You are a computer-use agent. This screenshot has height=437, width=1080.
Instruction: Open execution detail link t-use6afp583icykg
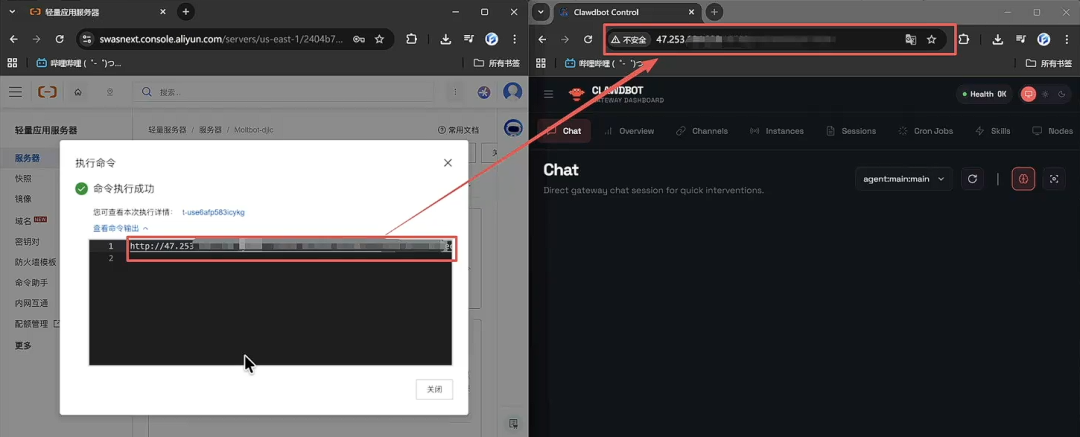click(x=214, y=212)
